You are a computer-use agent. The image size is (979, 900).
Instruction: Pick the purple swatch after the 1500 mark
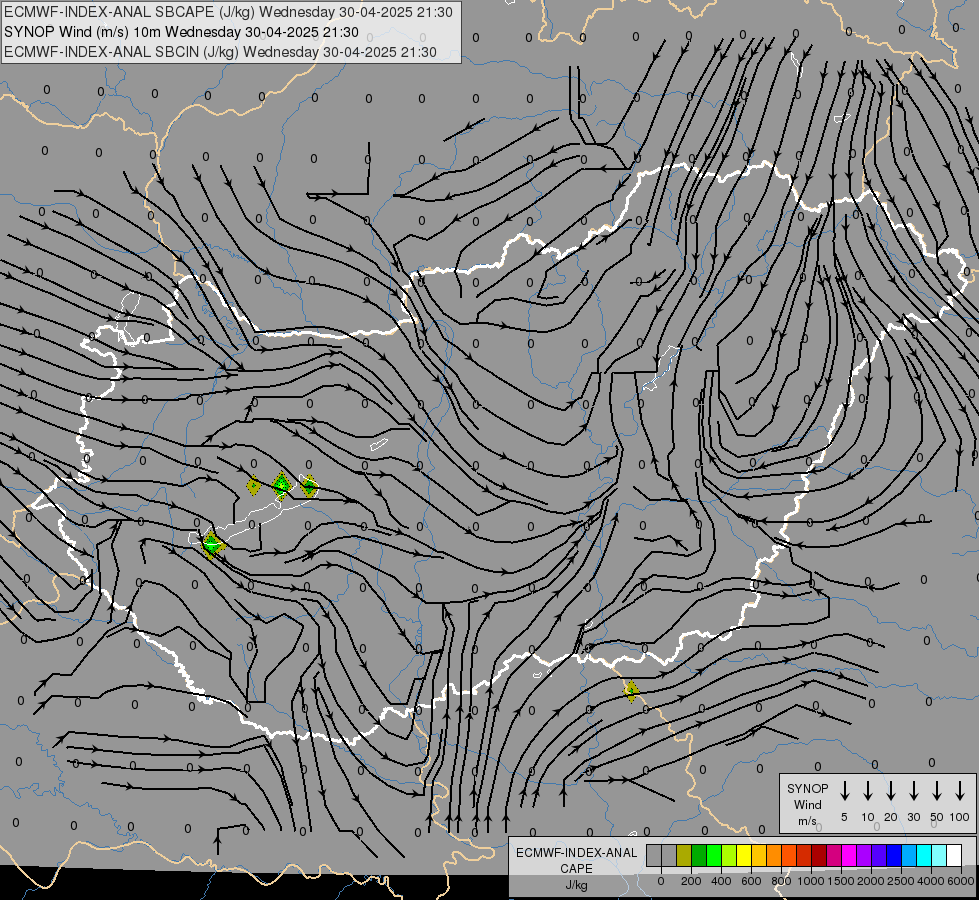(863, 855)
